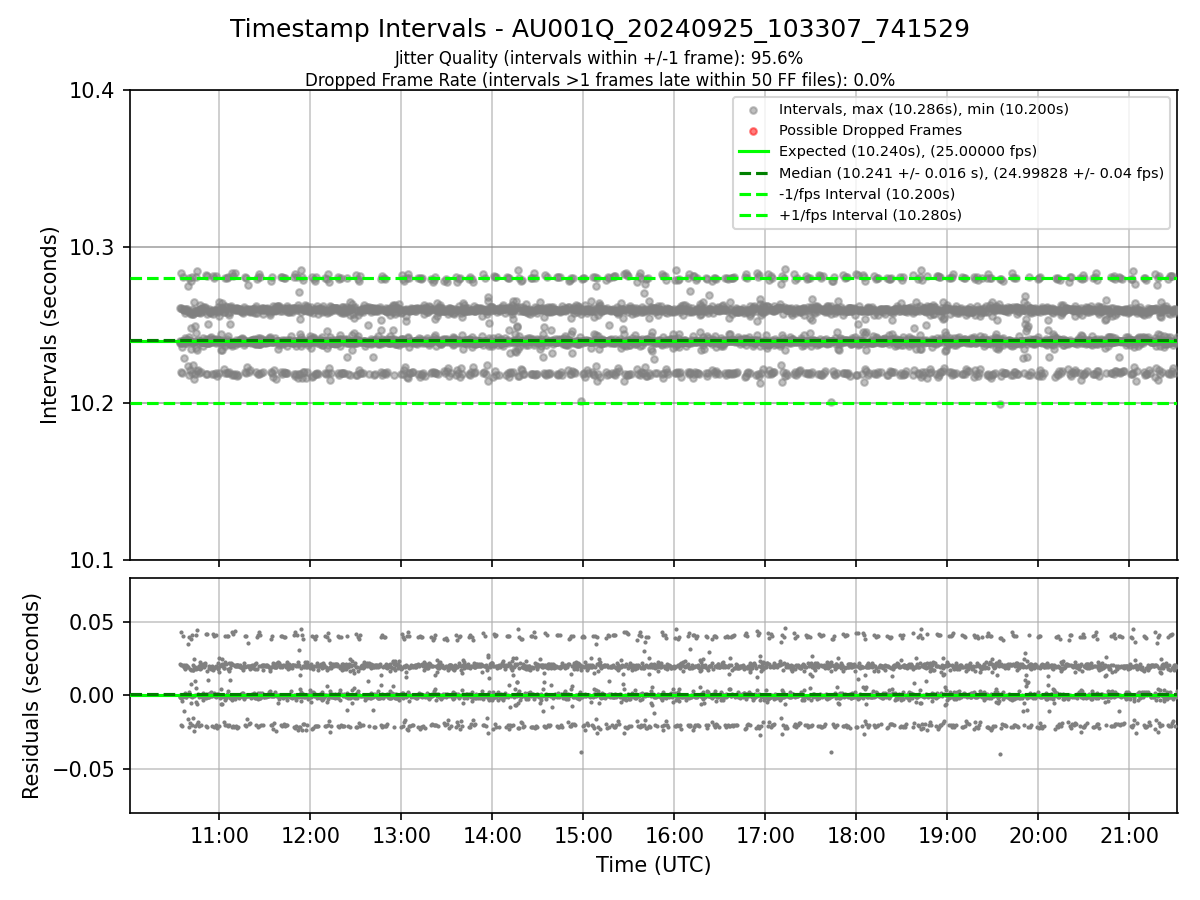Click the 'Residuals (seconds)' y-axis label
The width and height of the screenshot is (1200, 900).
coord(31,696)
